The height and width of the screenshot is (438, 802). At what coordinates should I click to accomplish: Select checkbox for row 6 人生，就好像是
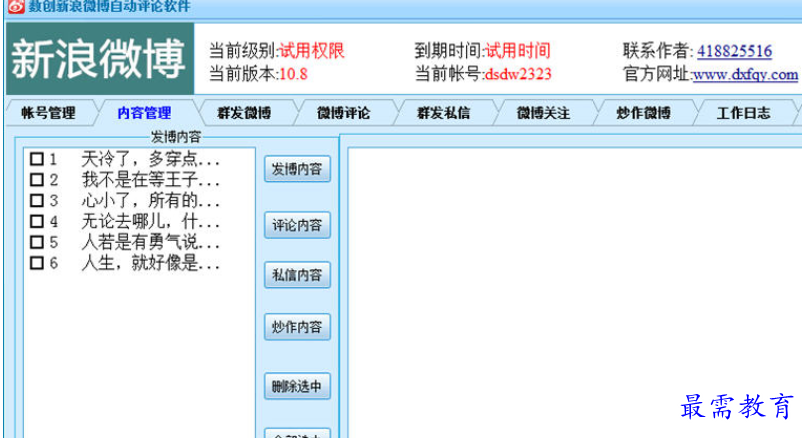(x=36, y=263)
